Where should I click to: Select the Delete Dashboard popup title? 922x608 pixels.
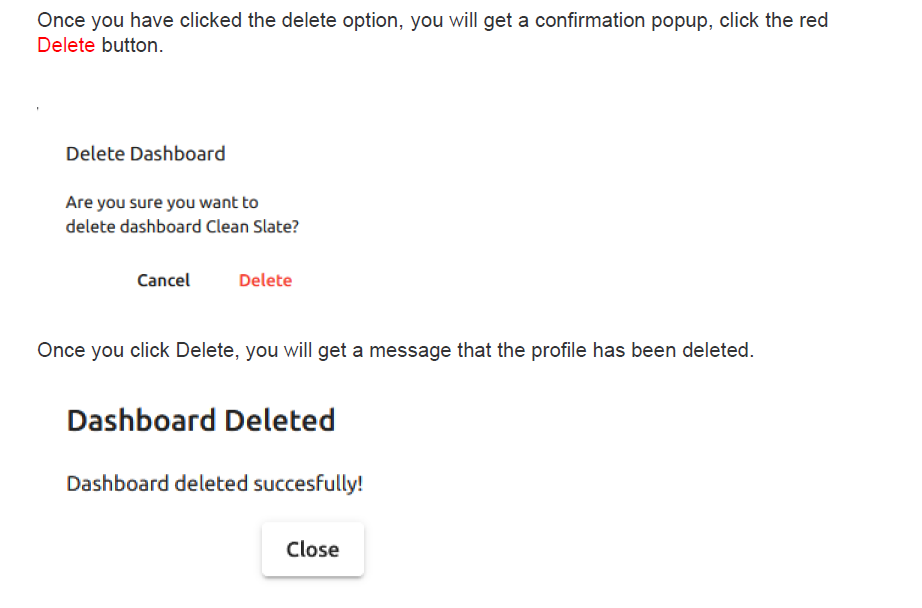coord(145,154)
